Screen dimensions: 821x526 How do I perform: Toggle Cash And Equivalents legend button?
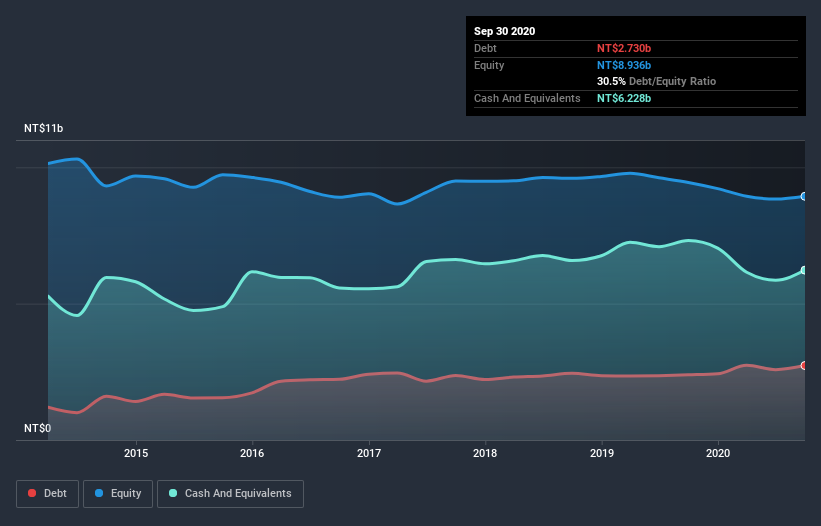tap(230, 494)
